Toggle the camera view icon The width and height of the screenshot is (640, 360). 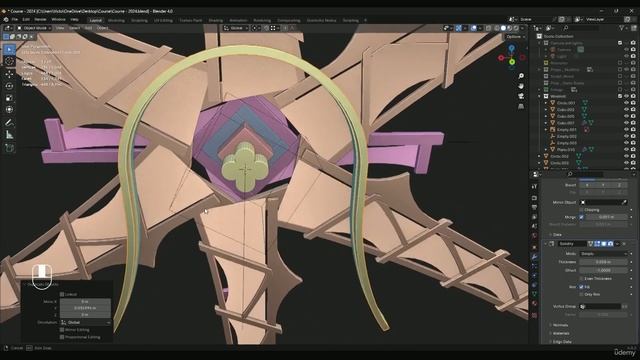521,96
